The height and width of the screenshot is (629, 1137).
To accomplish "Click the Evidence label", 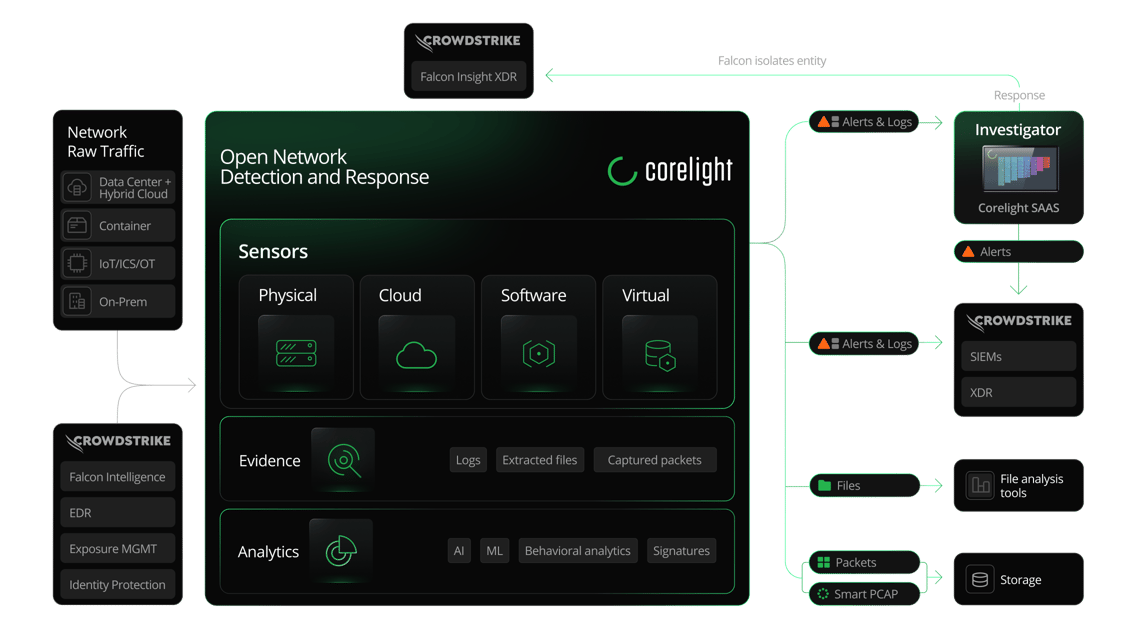I will tap(270, 461).
